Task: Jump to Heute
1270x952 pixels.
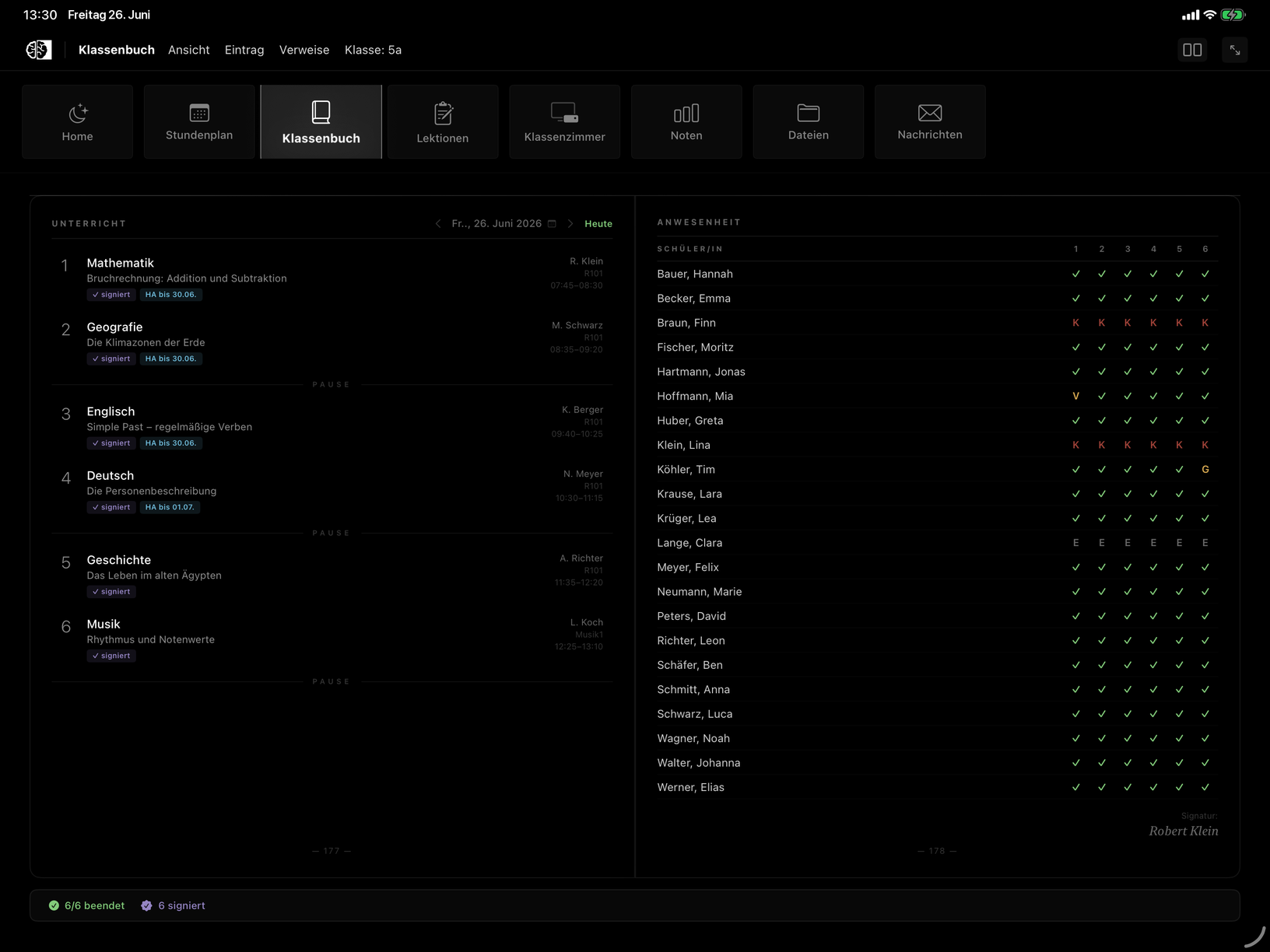Action: [598, 224]
